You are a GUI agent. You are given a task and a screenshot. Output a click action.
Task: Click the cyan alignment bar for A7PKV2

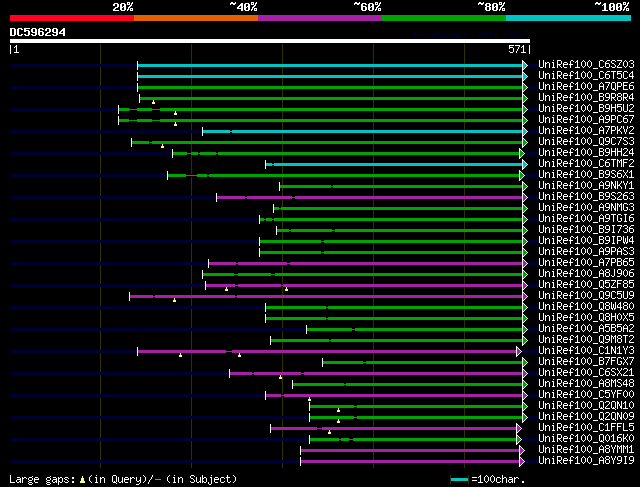(365, 131)
